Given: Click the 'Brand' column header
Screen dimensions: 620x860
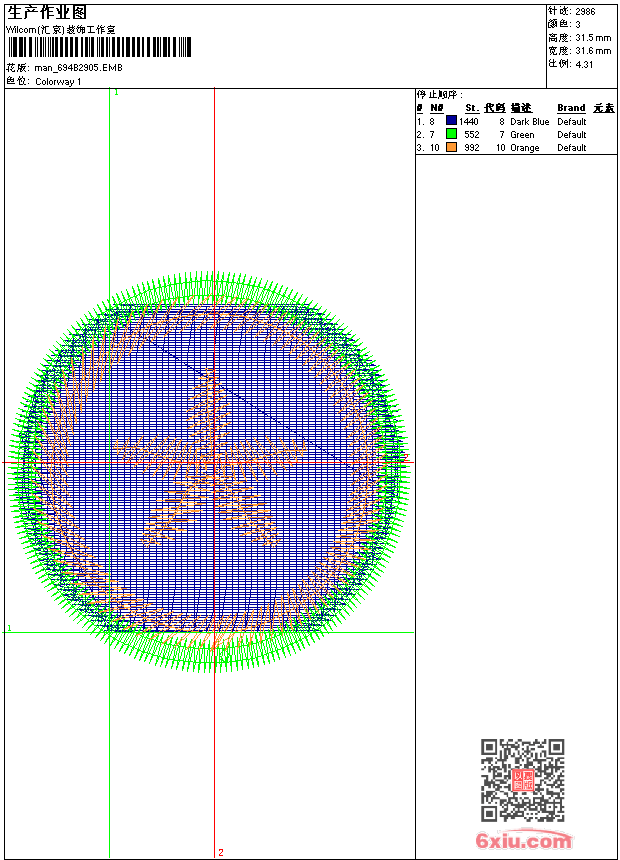Looking at the screenshot, I should [571, 108].
